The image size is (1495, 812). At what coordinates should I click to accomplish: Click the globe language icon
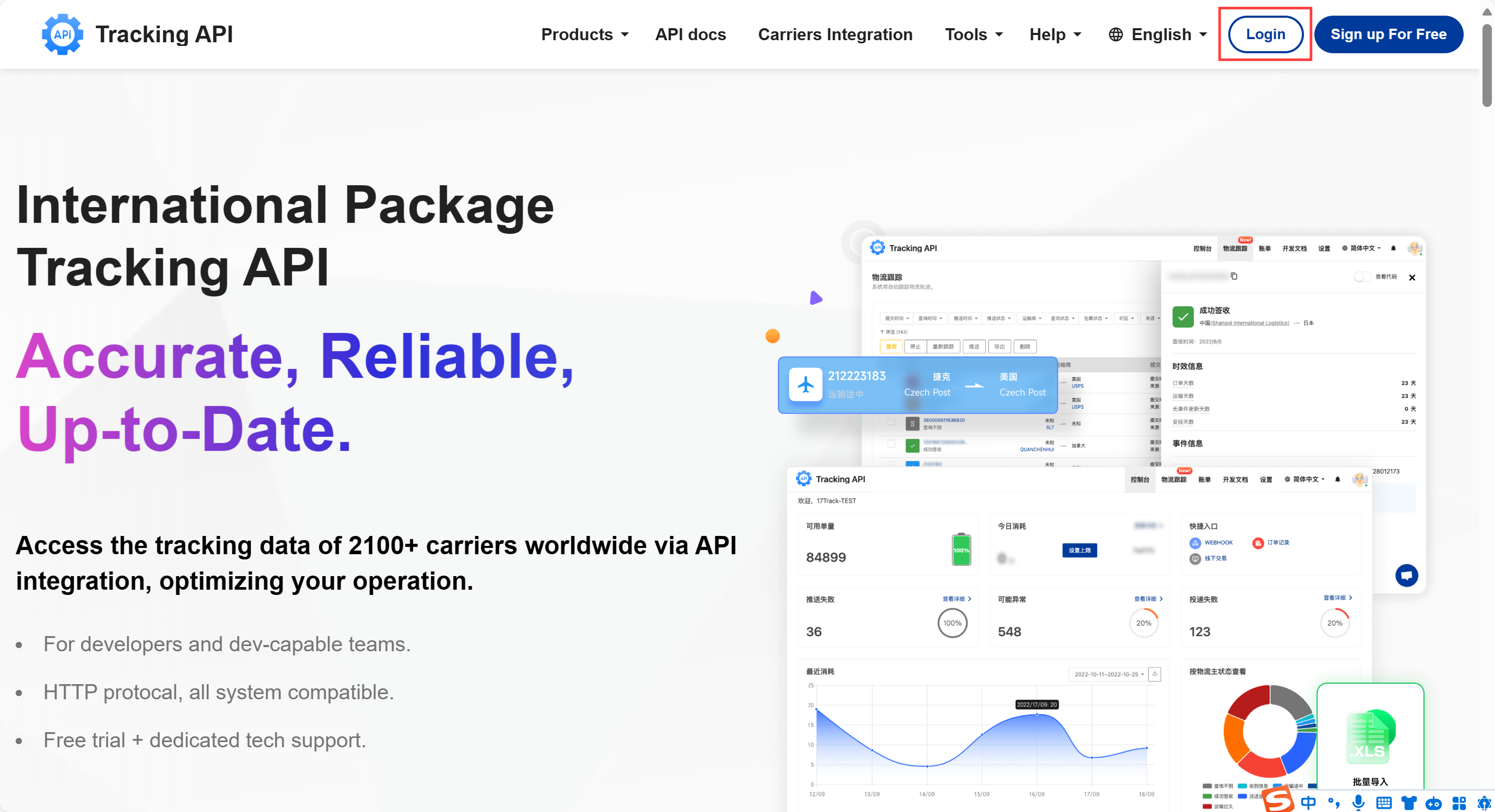click(1115, 34)
